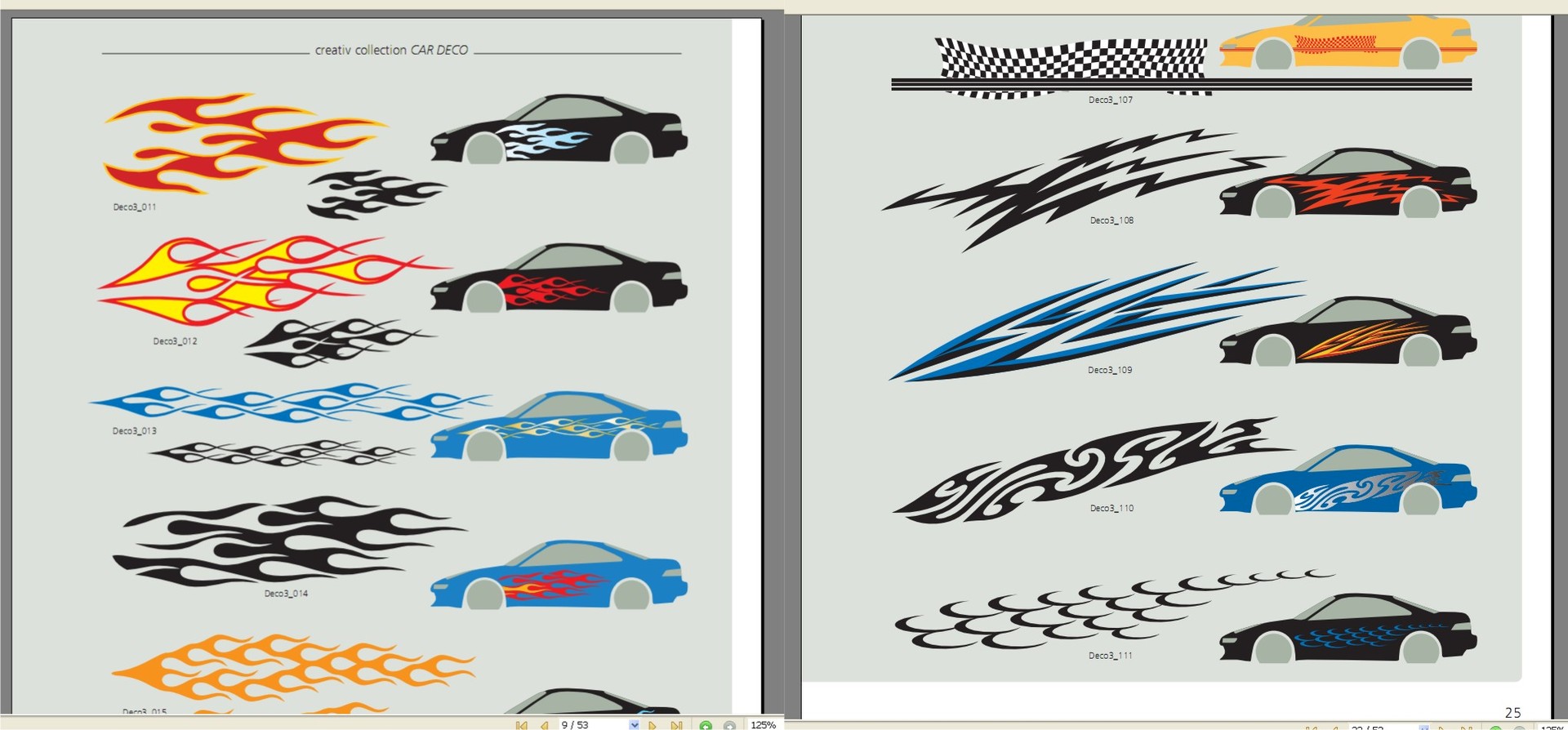Jump to last page in left document

pyautogui.click(x=675, y=725)
